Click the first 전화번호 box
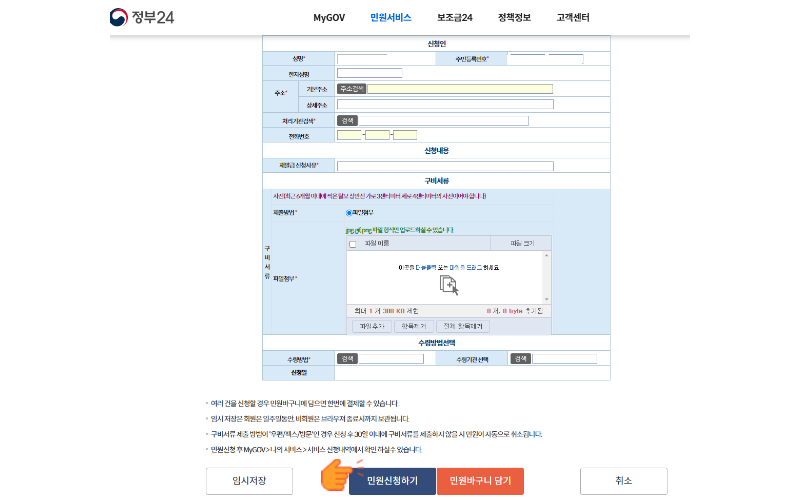 pyautogui.click(x=349, y=135)
